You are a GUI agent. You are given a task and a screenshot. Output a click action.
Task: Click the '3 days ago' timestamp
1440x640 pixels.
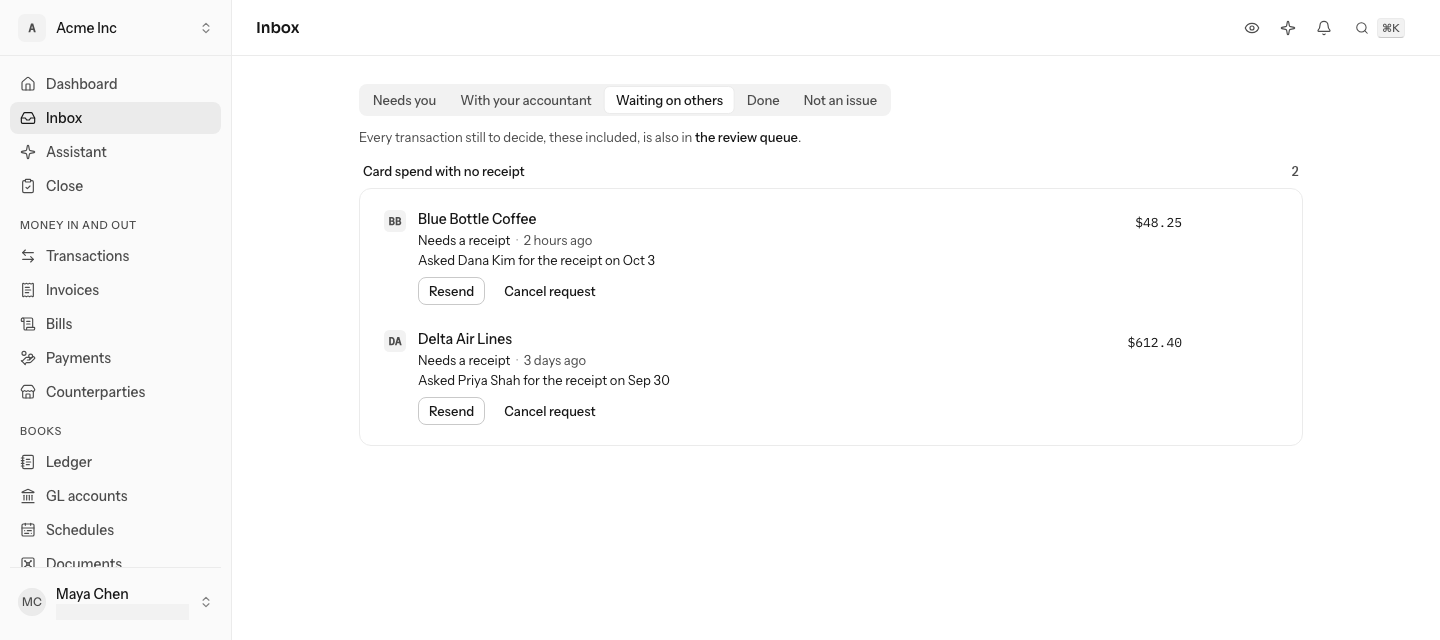click(x=555, y=360)
